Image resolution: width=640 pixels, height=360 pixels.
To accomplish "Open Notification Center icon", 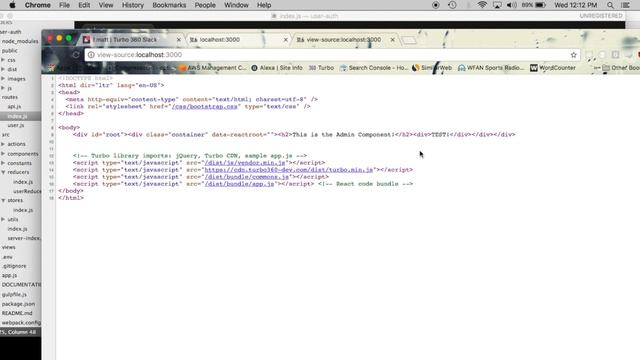I will (625, 5).
